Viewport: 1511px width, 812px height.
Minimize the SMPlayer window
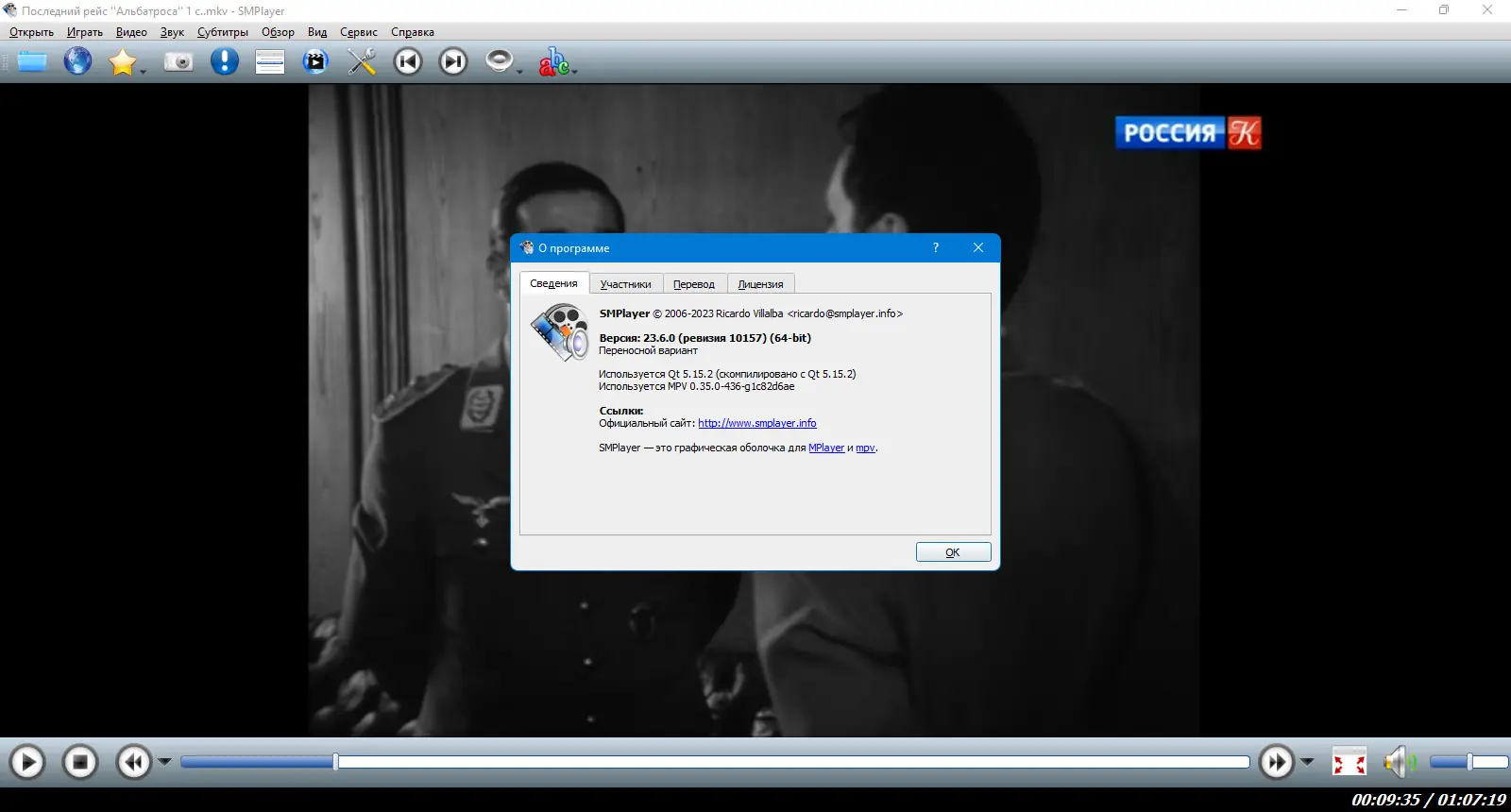1401,10
